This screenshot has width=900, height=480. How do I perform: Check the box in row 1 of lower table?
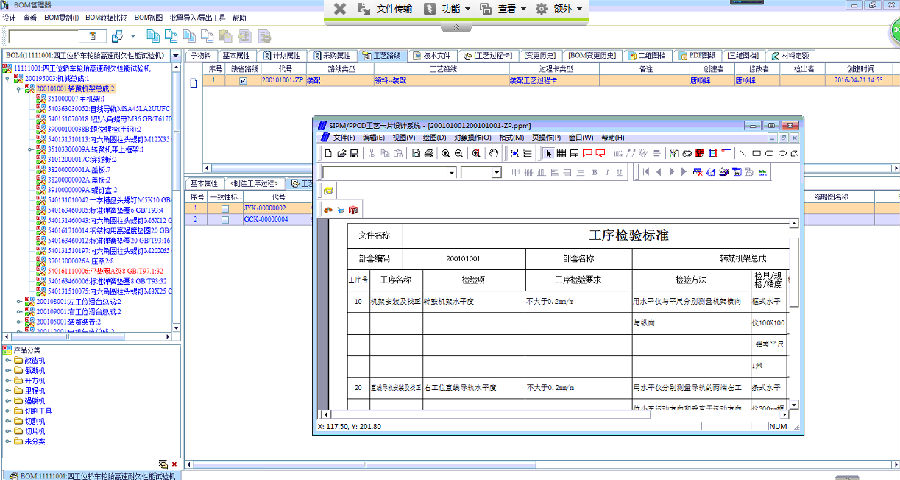click(x=225, y=207)
